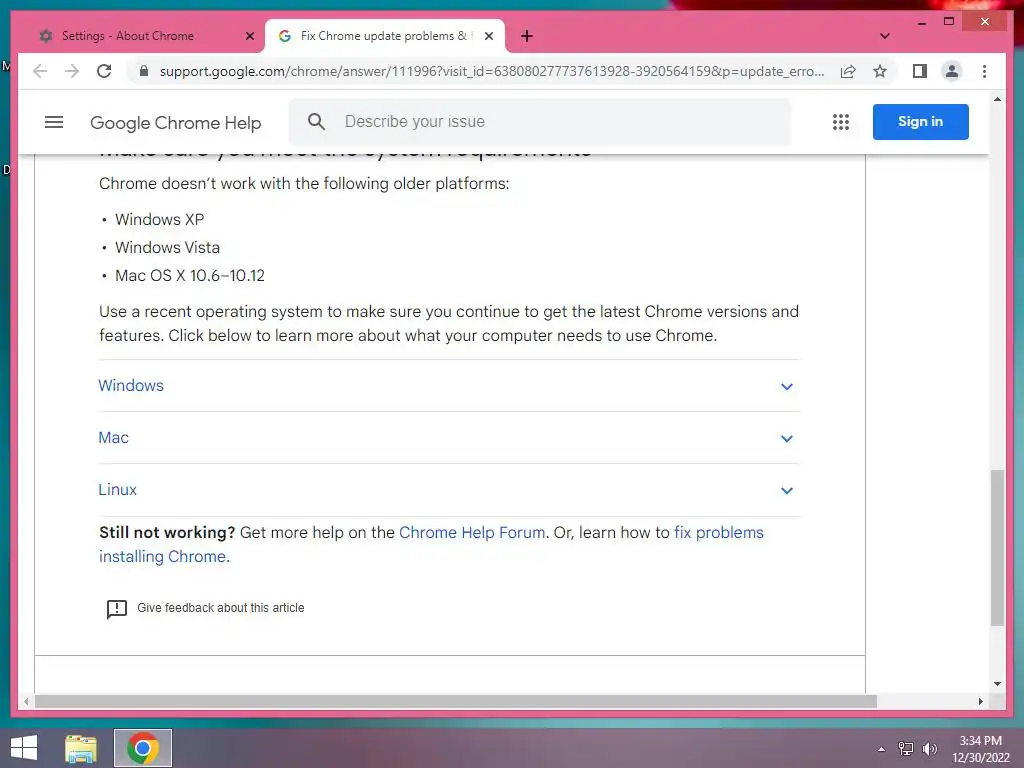Screen dimensions: 1024x768
Task: Open the Chrome profile avatar
Action: pos(952,71)
